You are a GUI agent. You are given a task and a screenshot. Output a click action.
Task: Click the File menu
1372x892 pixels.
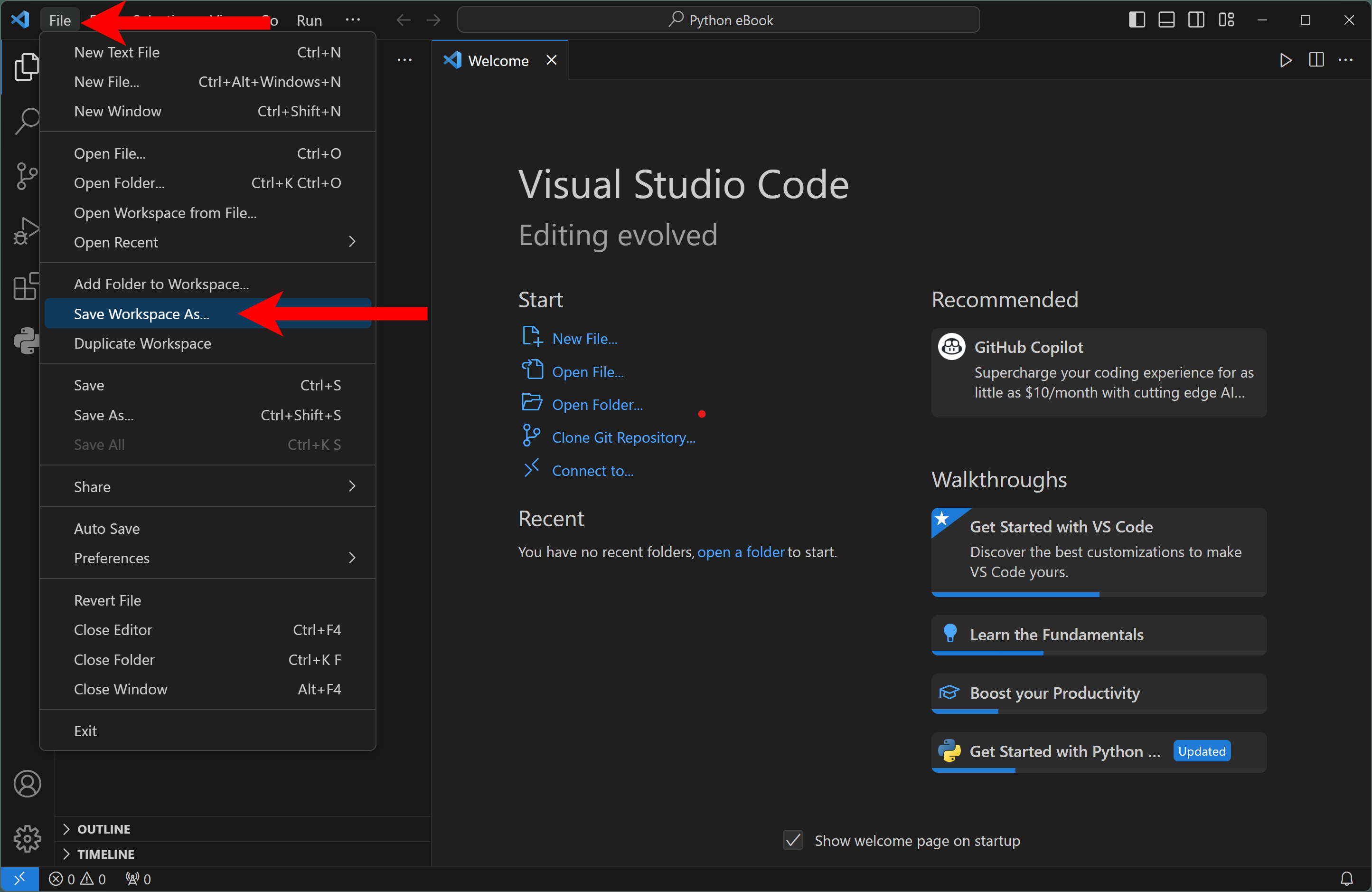[60, 20]
